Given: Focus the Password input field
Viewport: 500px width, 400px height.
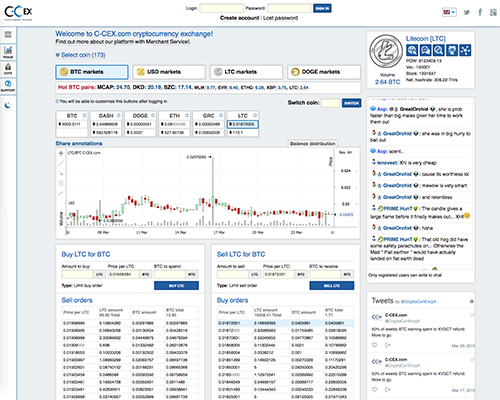Looking at the screenshot, I should 289,8.
